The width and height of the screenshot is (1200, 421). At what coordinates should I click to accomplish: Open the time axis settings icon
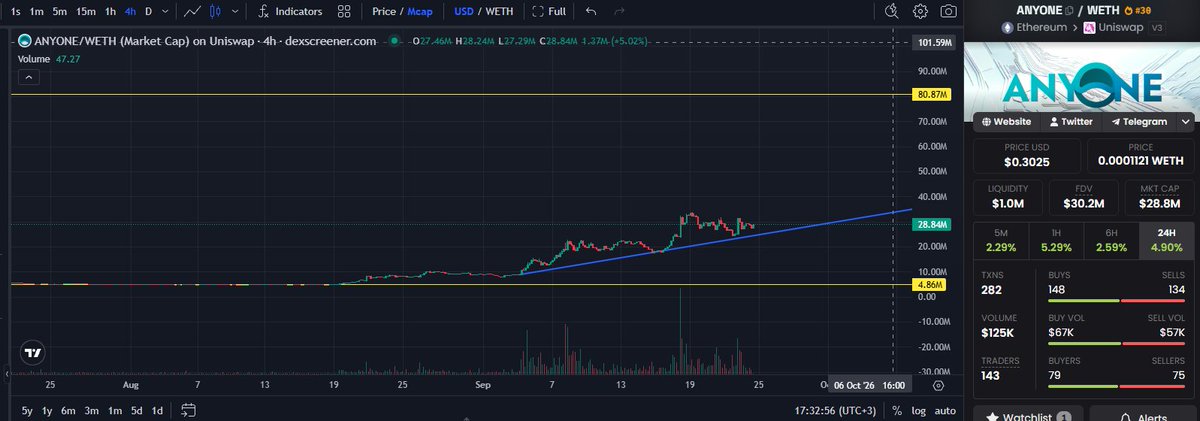click(938, 384)
